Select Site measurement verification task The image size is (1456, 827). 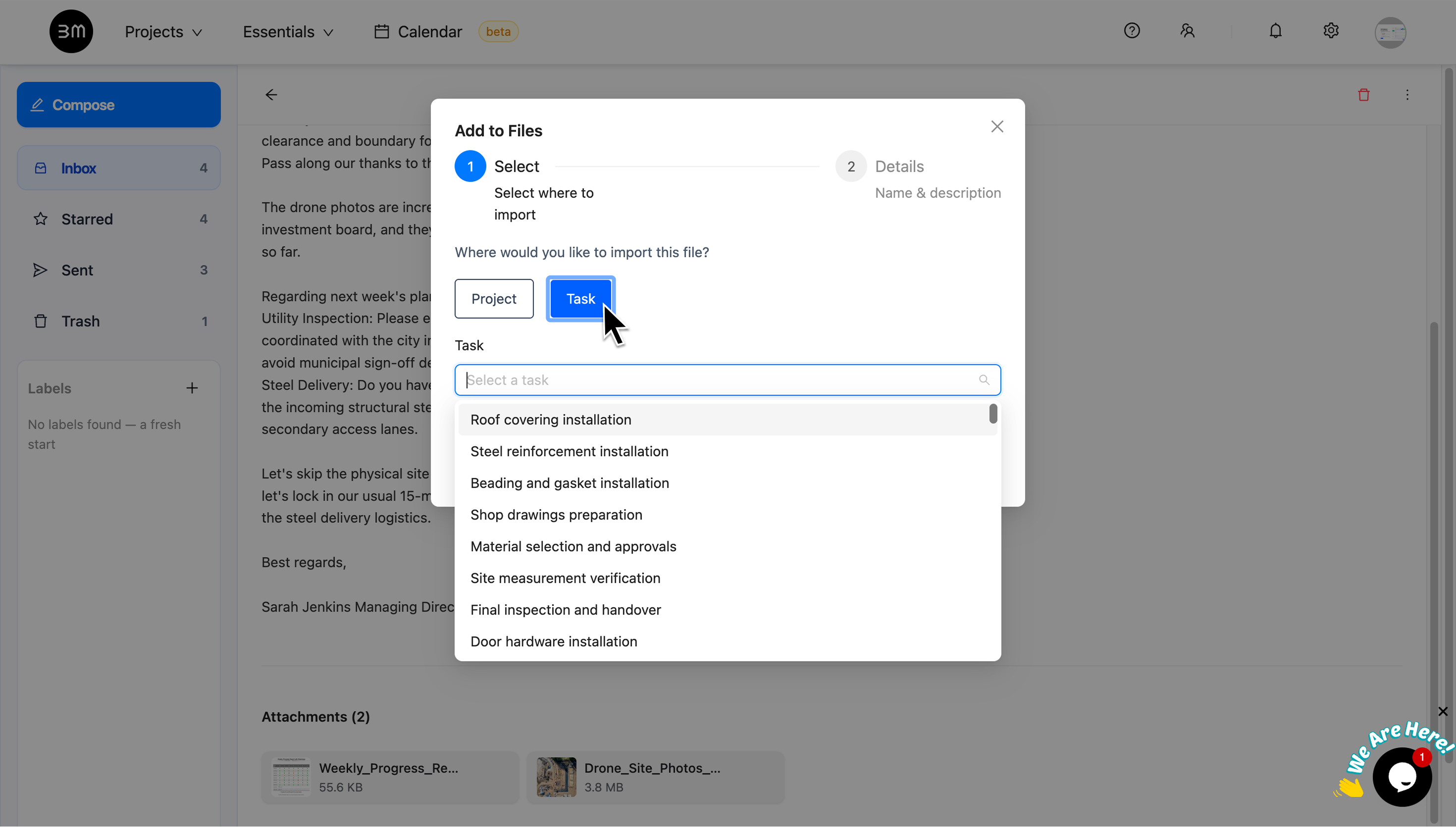728,578
